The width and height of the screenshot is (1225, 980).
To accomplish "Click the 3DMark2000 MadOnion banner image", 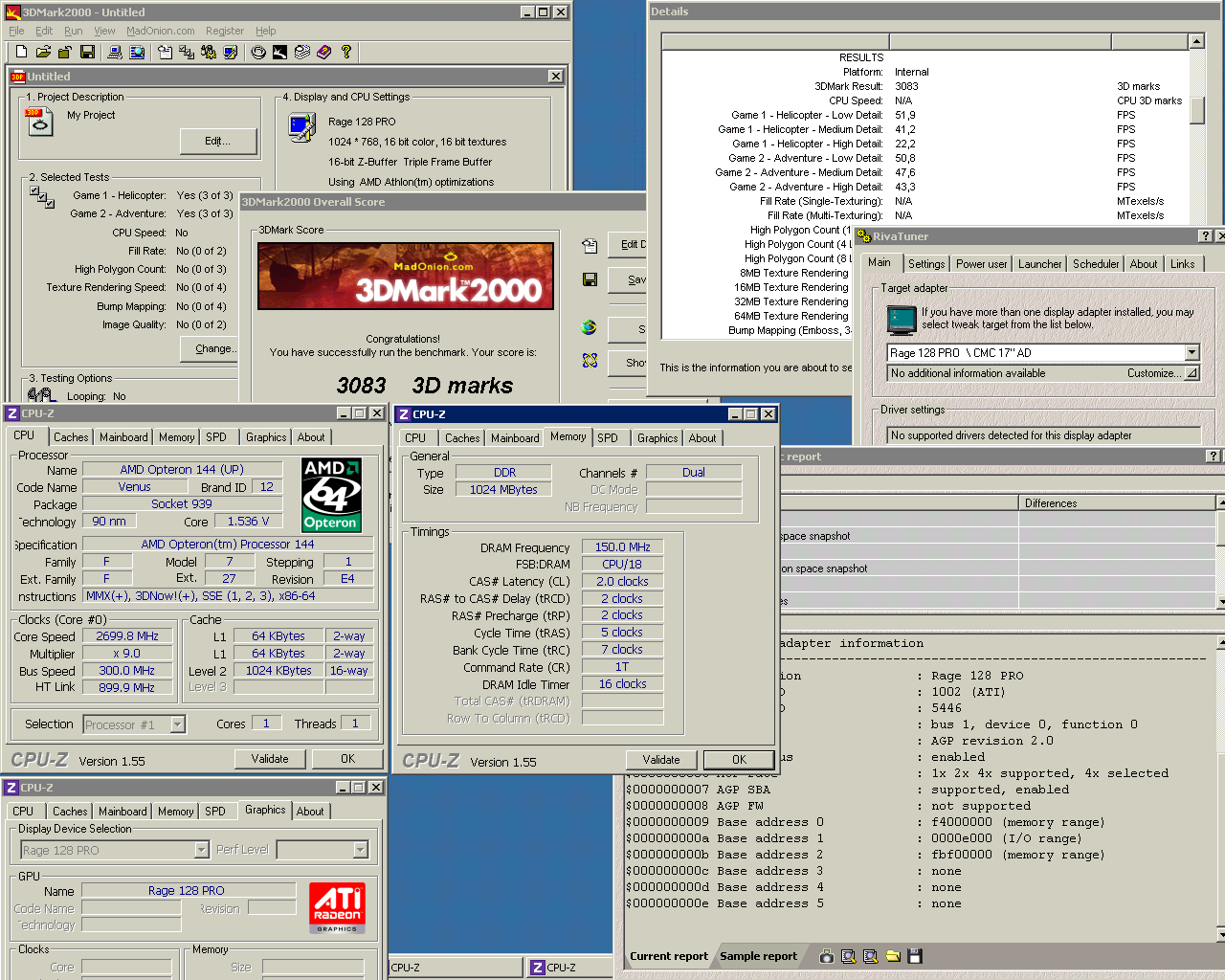I will 406,277.
